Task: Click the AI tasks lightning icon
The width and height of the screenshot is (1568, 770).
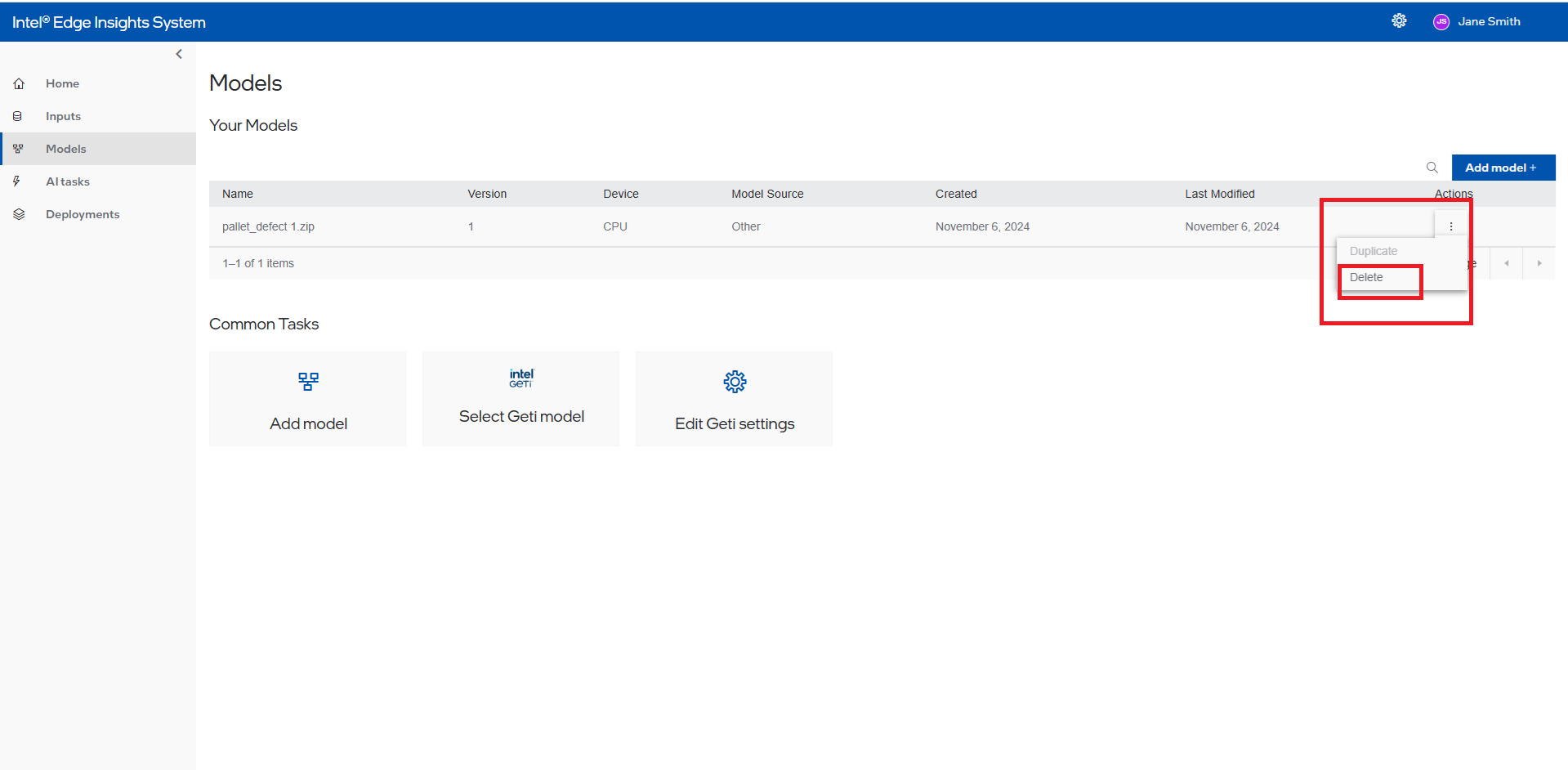Action: [16, 181]
